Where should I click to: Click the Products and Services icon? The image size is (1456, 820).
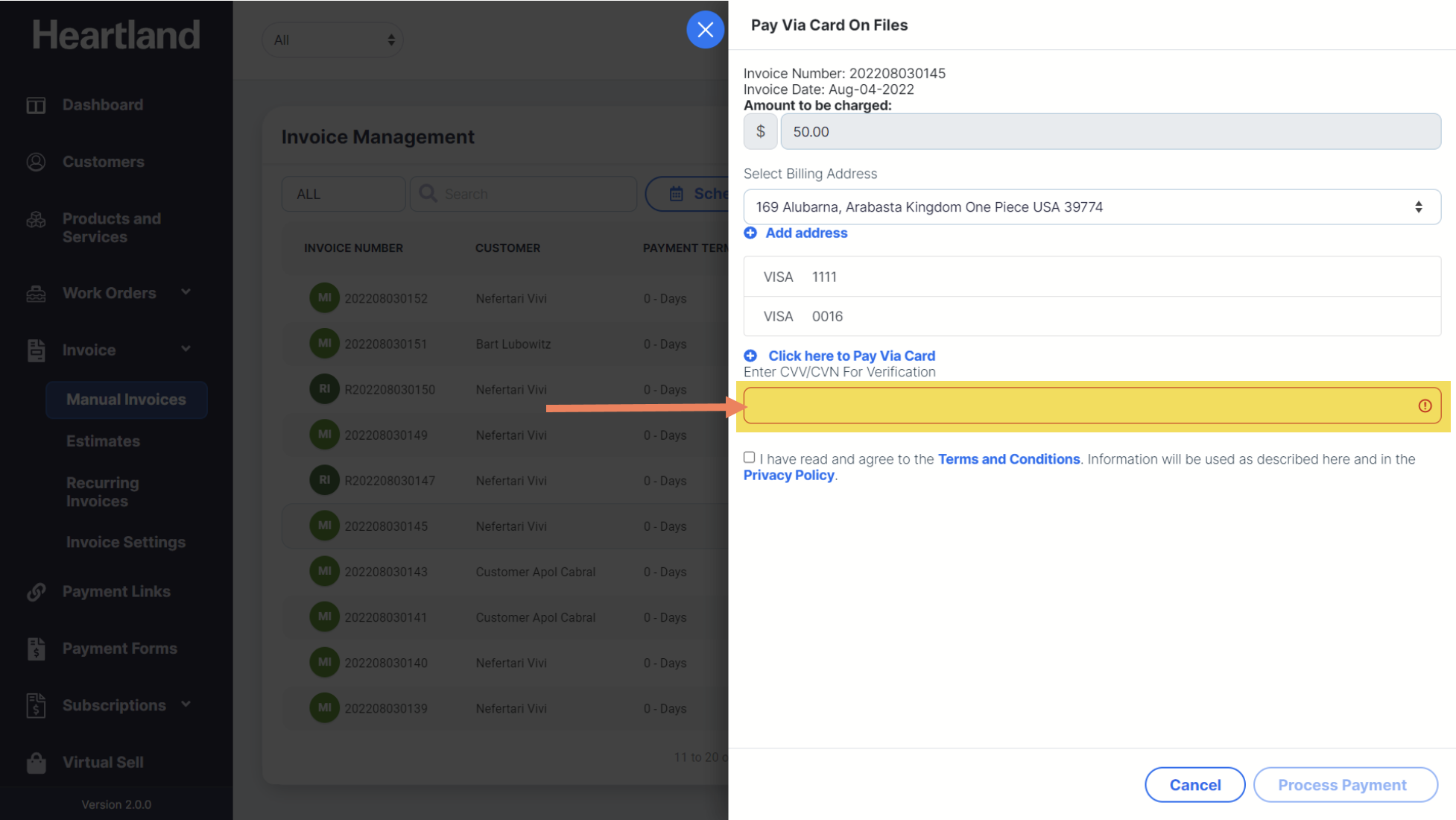(x=36, y=220)
